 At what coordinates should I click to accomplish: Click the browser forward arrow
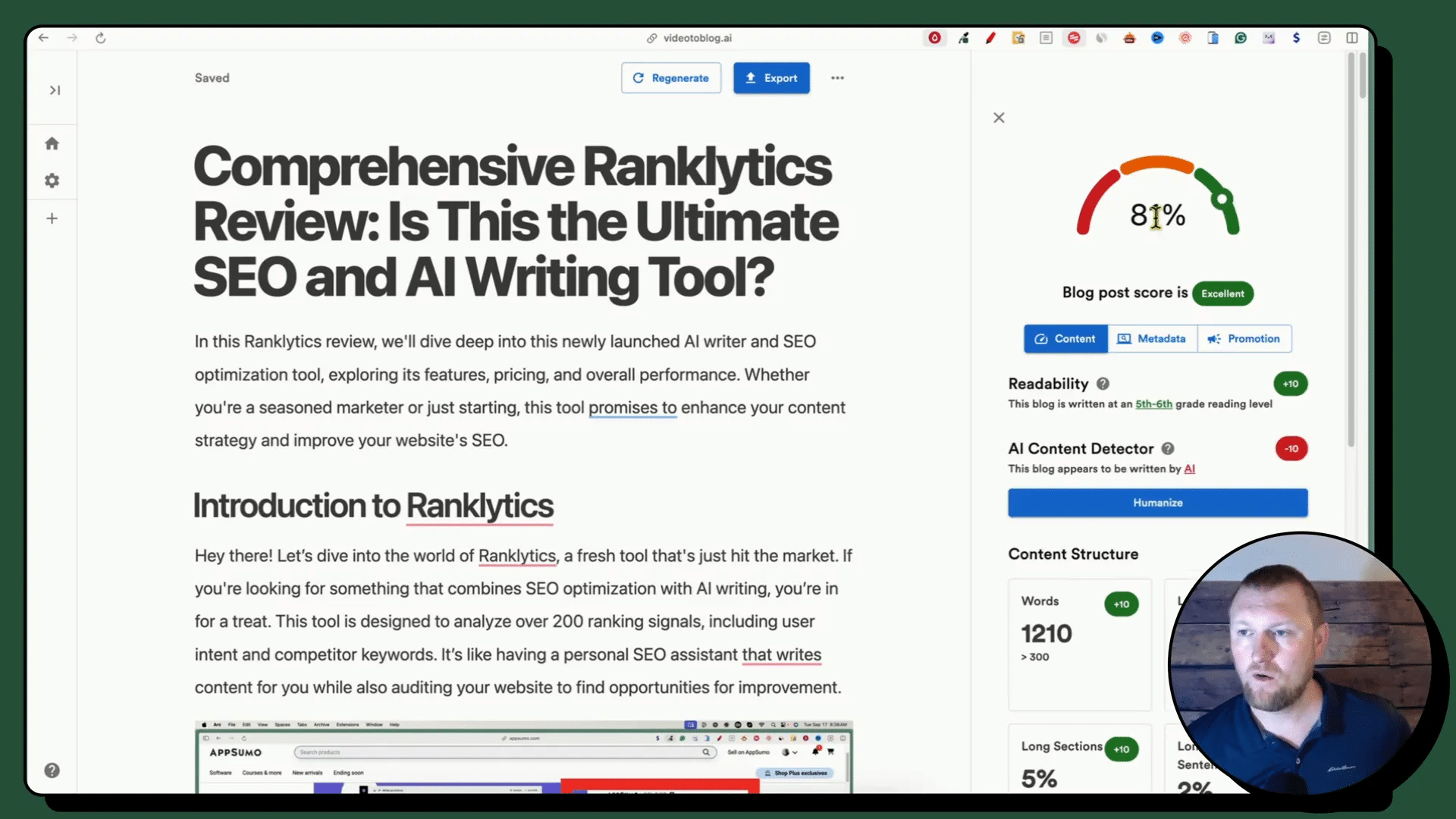click(72, 38)
